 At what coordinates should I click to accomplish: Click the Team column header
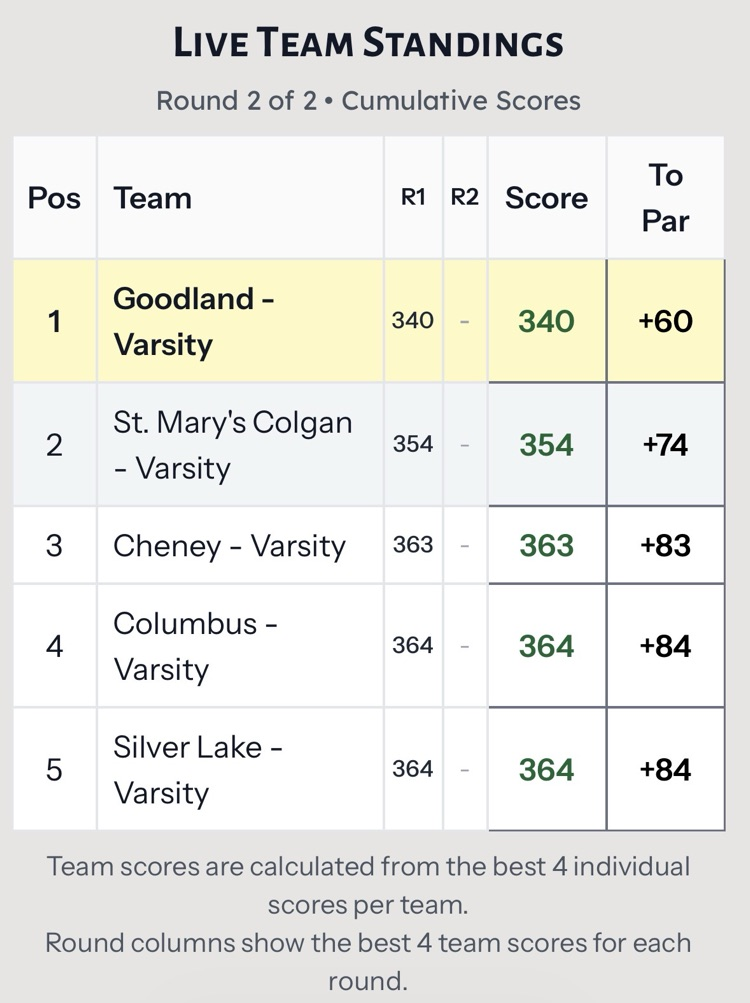[x=152, y=198]
